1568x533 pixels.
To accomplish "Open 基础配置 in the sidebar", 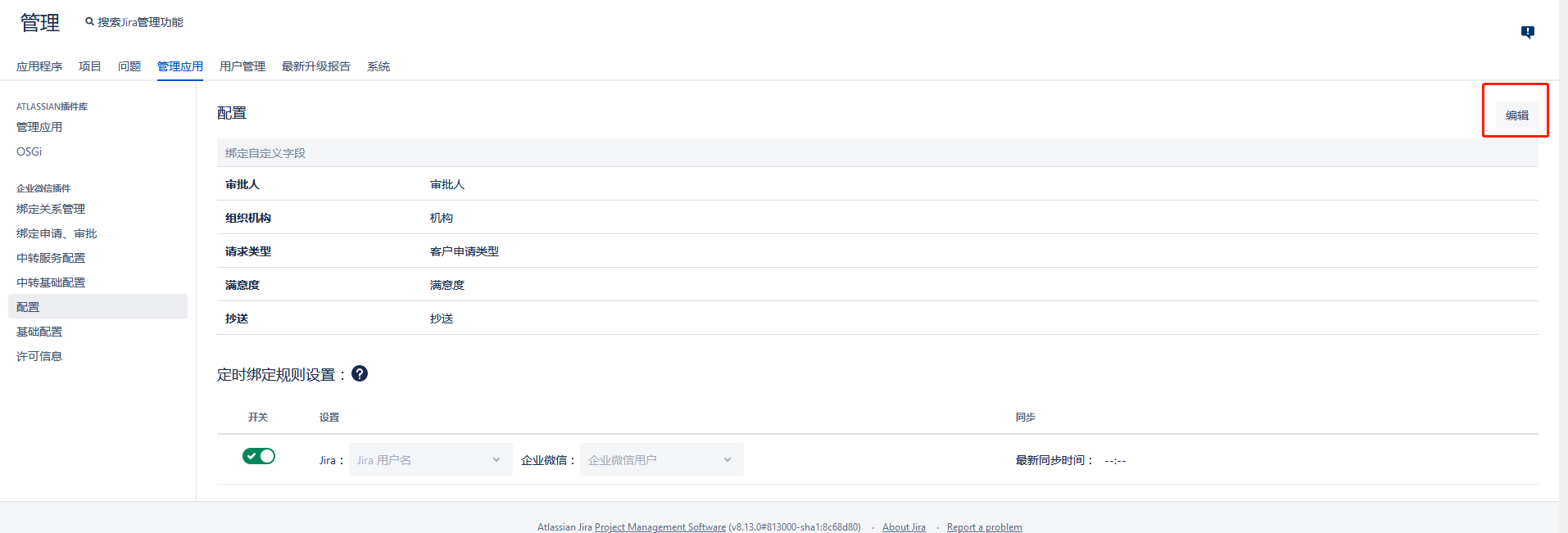I will pyautogui.click(x=39, y=332).
